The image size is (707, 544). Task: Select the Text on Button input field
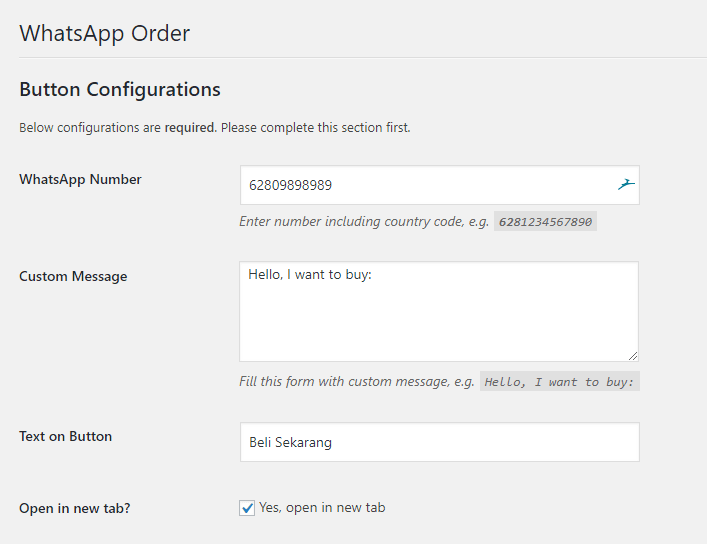(x=440, y=442)
